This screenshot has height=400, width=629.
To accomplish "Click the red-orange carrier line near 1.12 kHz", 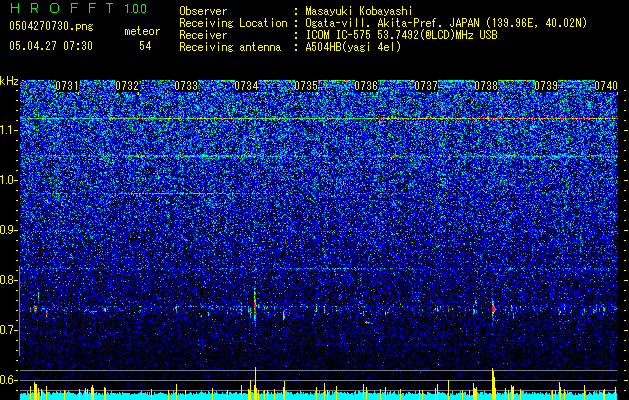I will [319, 119].
